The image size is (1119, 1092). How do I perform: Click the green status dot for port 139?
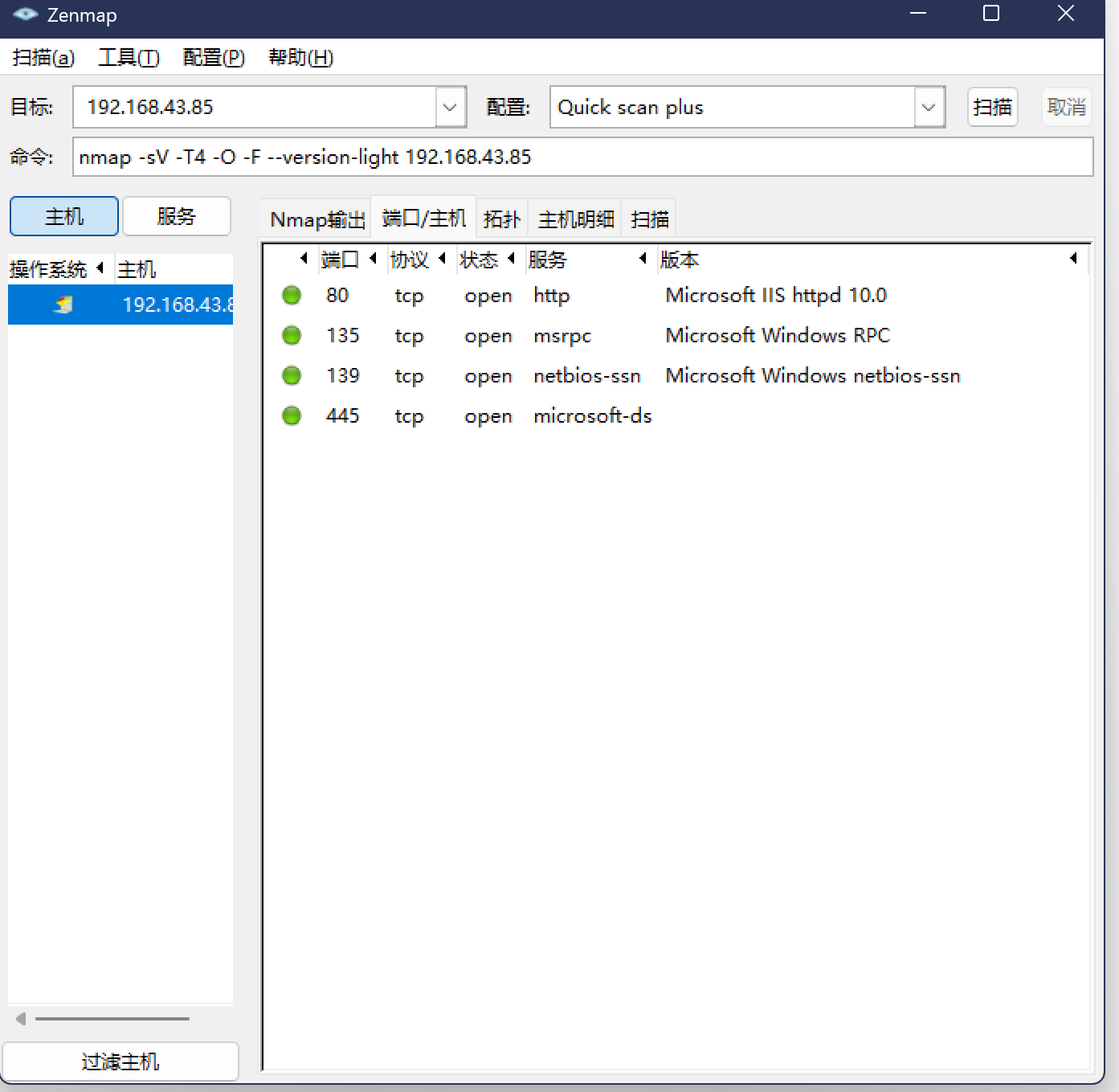point(292,376)
